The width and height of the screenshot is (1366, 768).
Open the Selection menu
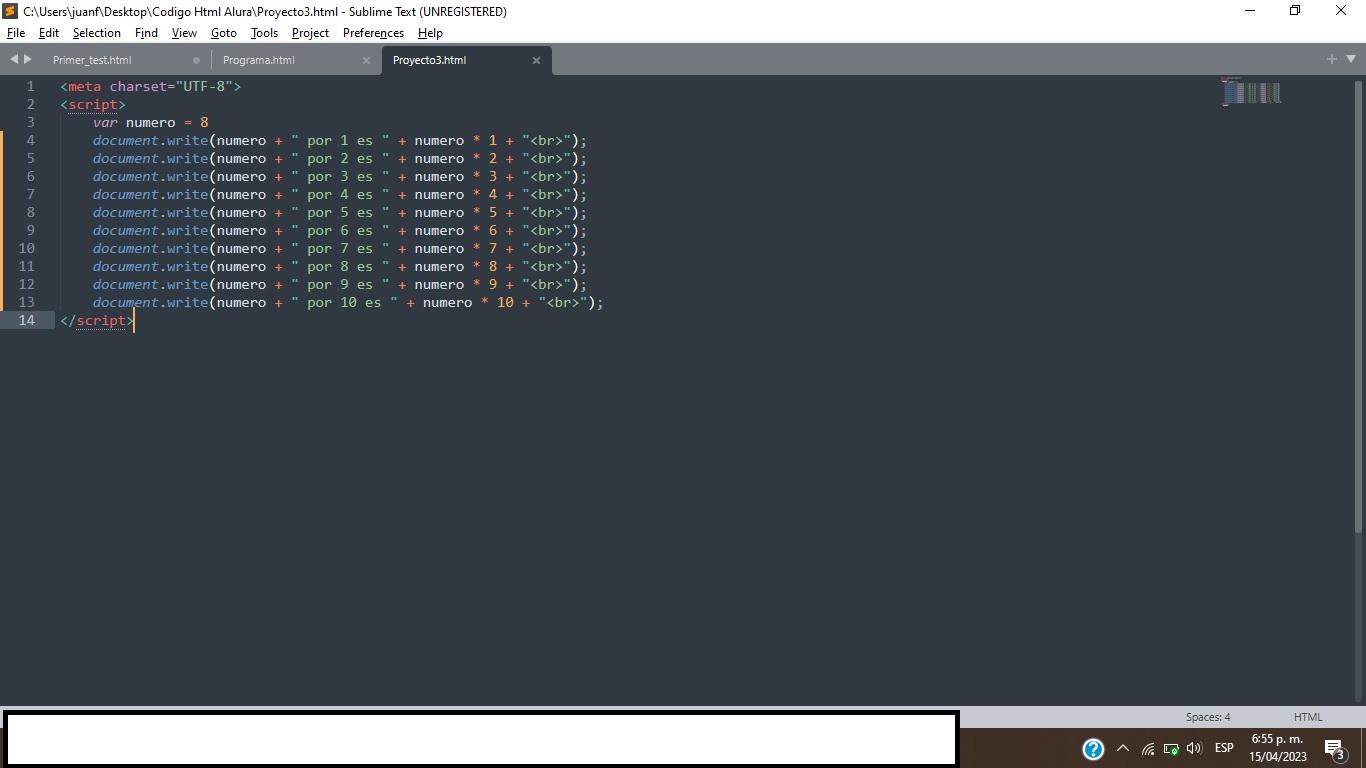(x=96, y=33)
